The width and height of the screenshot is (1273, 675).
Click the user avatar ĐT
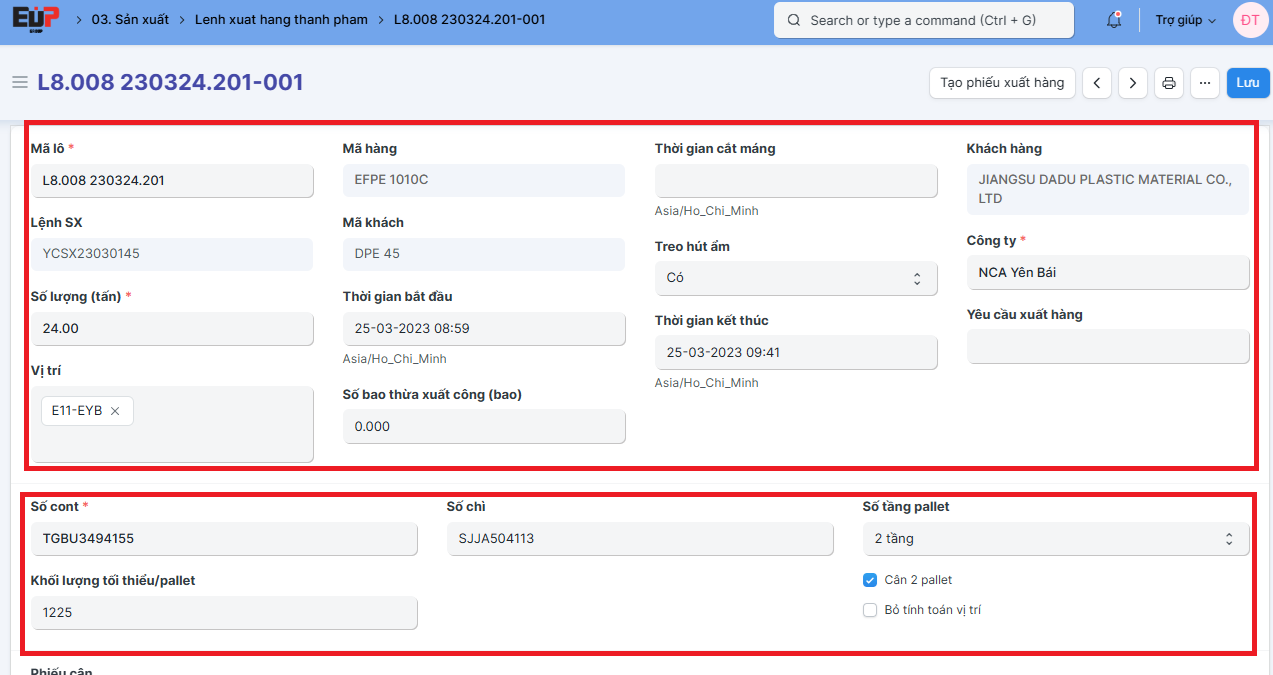pos(1250,20)
